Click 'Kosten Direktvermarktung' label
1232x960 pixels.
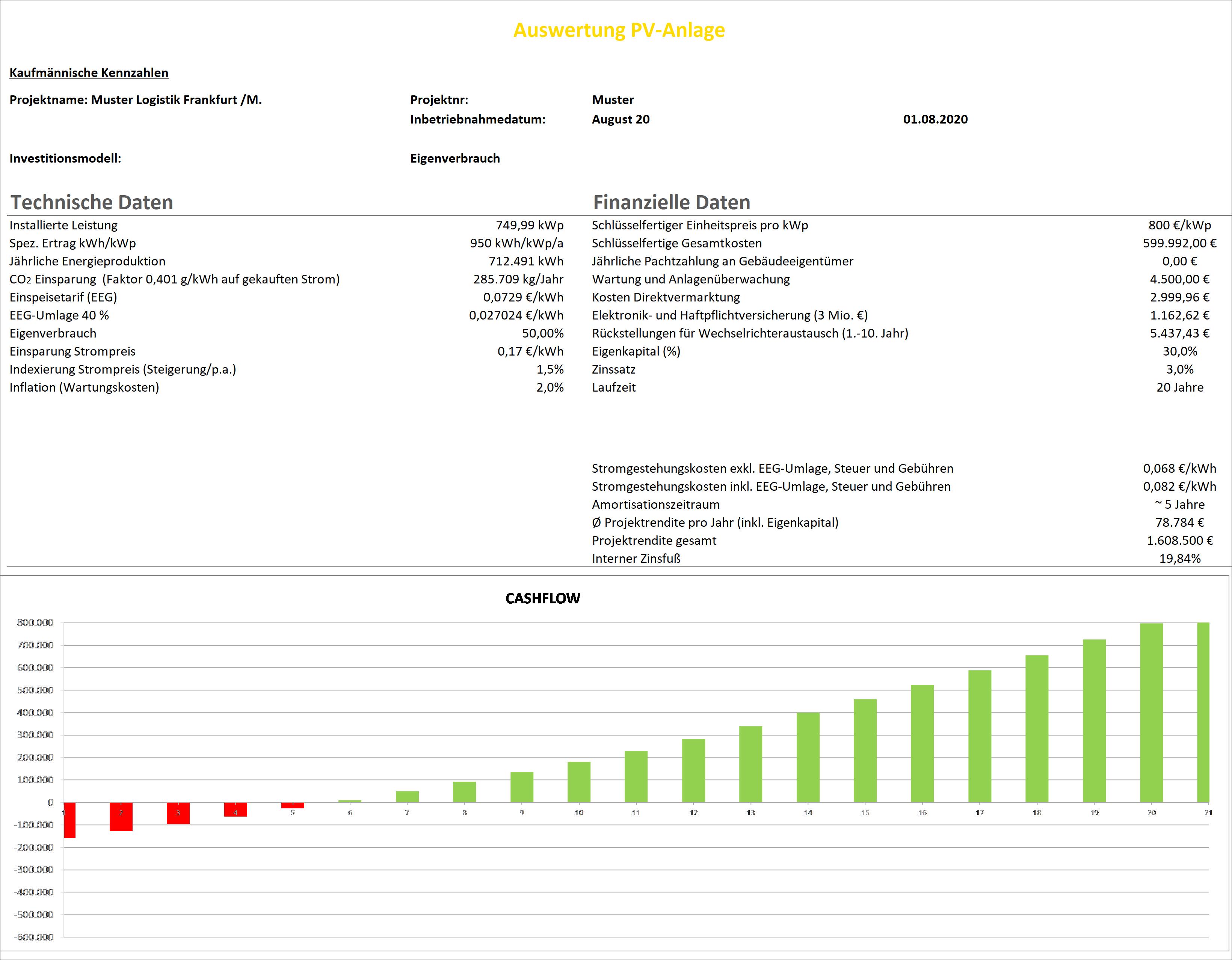click(x=666, y=297)
